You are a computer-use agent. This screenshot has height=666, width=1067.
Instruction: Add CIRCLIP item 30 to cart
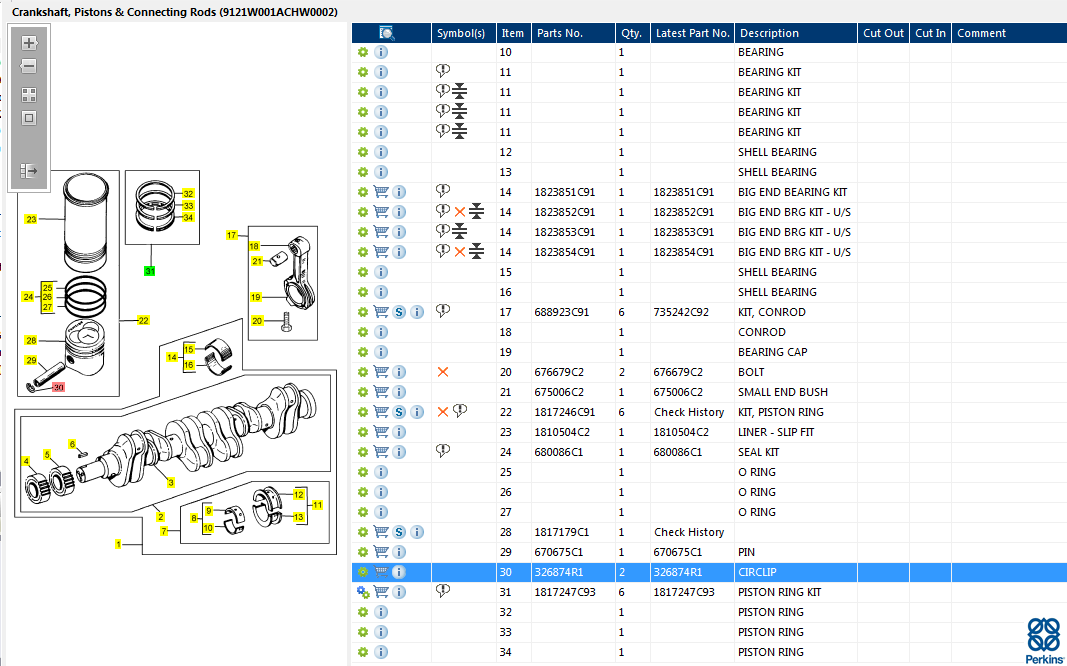pos(381,572)
